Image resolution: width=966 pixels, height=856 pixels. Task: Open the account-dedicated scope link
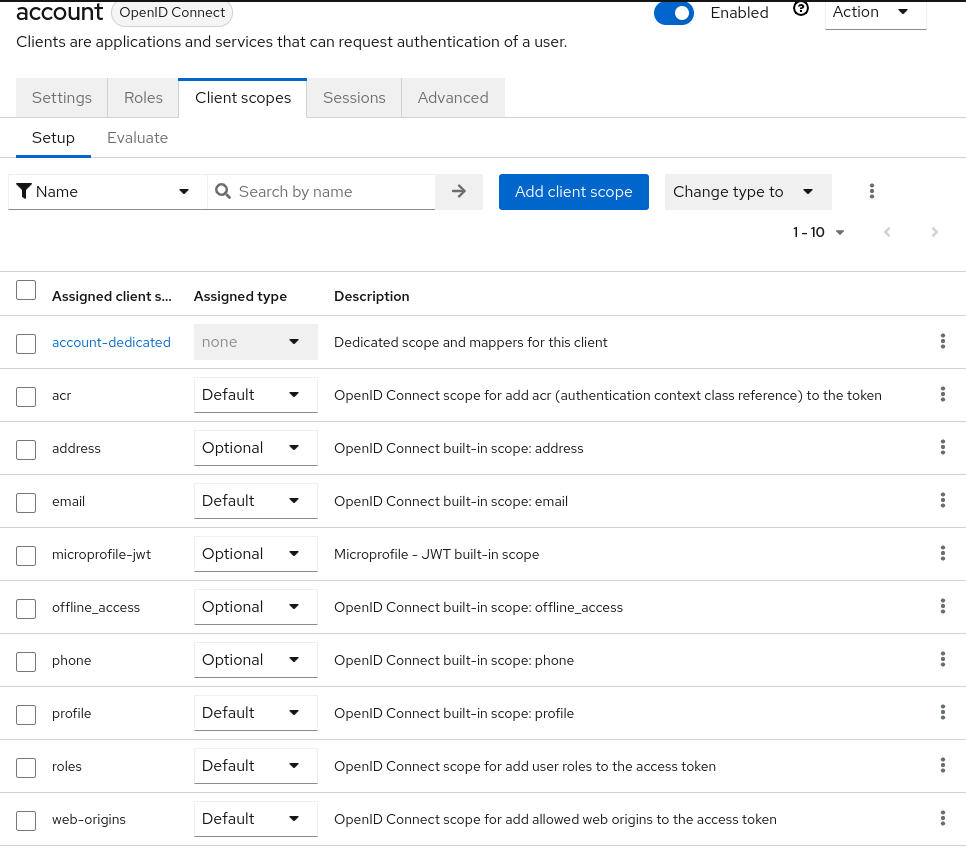[x=111, y=342]
